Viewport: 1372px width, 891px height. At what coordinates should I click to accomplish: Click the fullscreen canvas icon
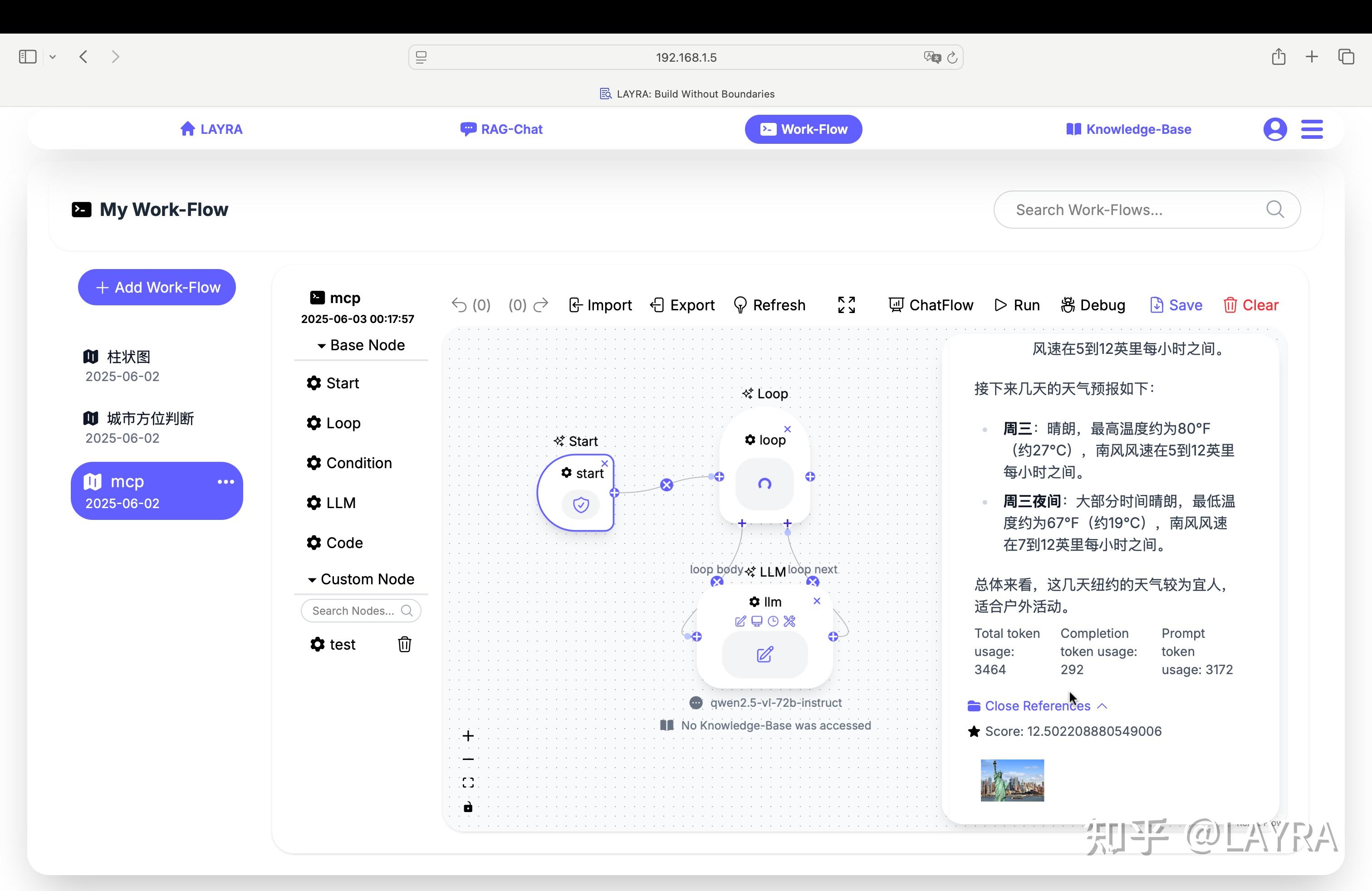(846, 305)
